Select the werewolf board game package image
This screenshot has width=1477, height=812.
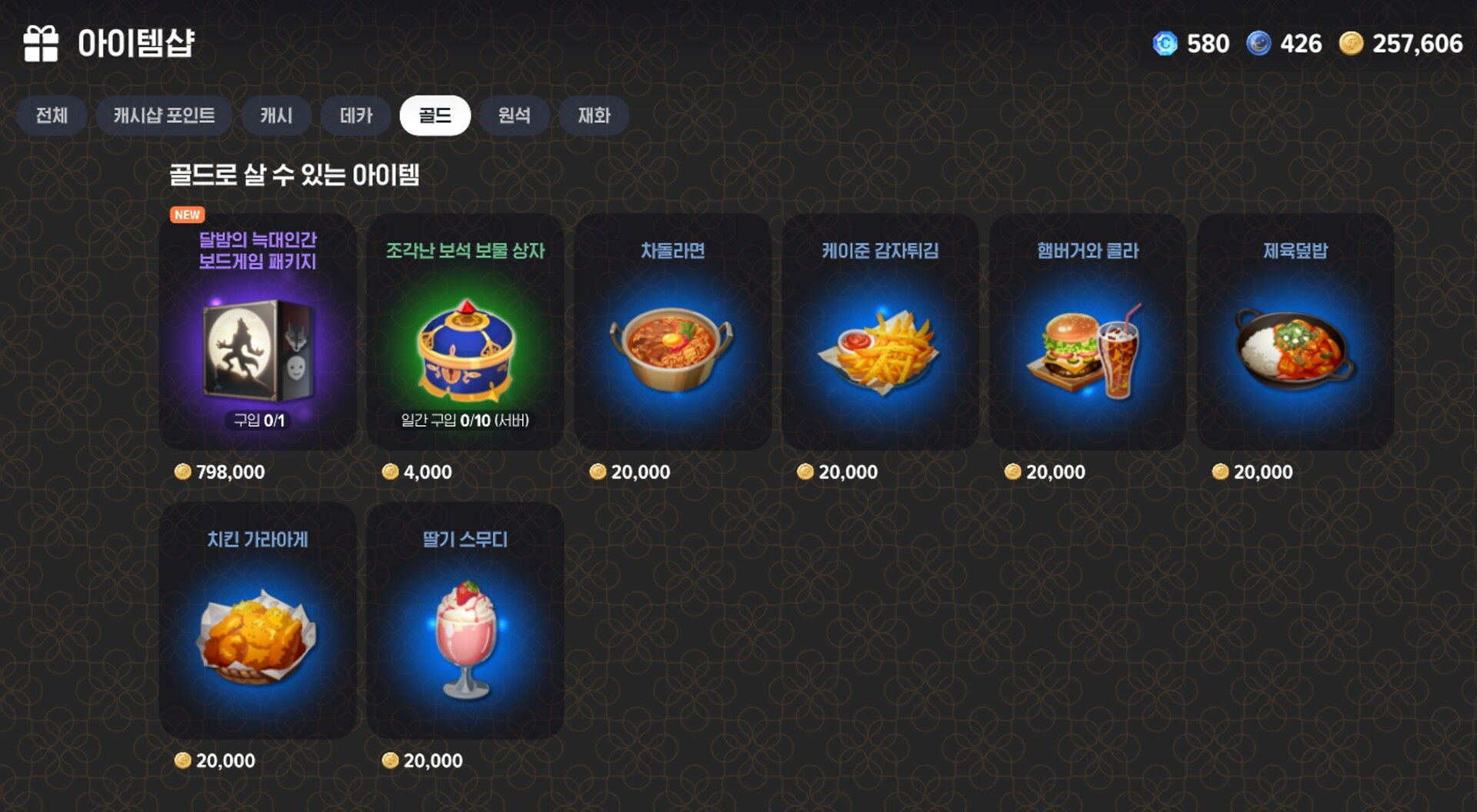tap(258, 350)
